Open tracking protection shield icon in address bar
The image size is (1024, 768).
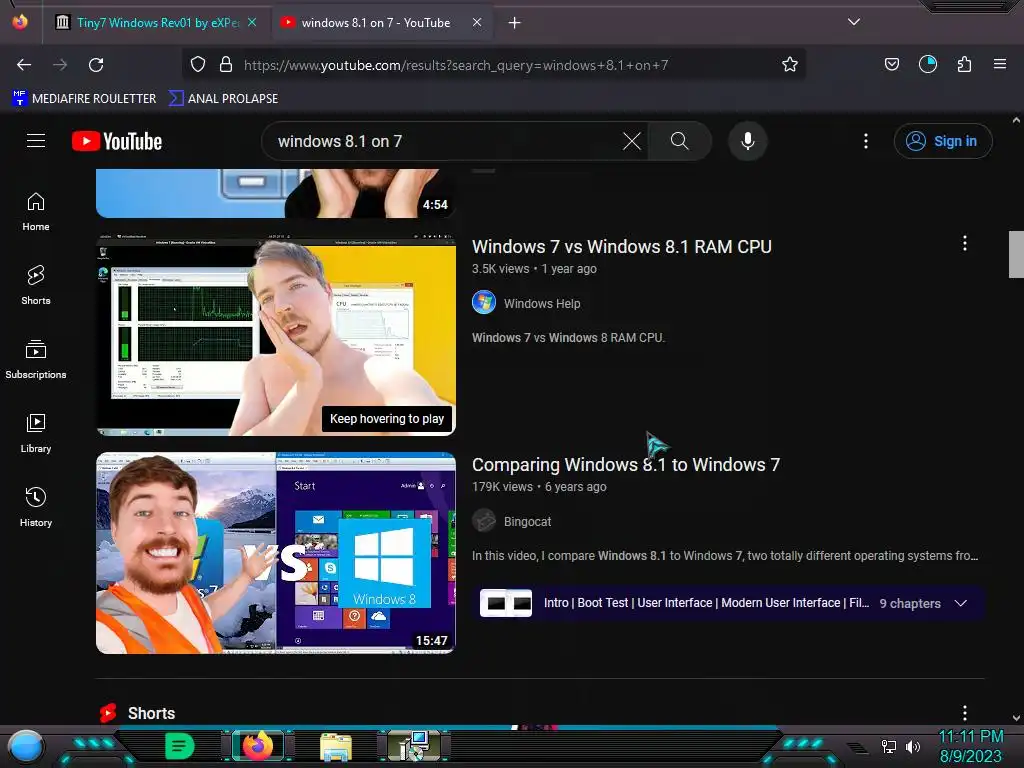(x=198, y=65)
